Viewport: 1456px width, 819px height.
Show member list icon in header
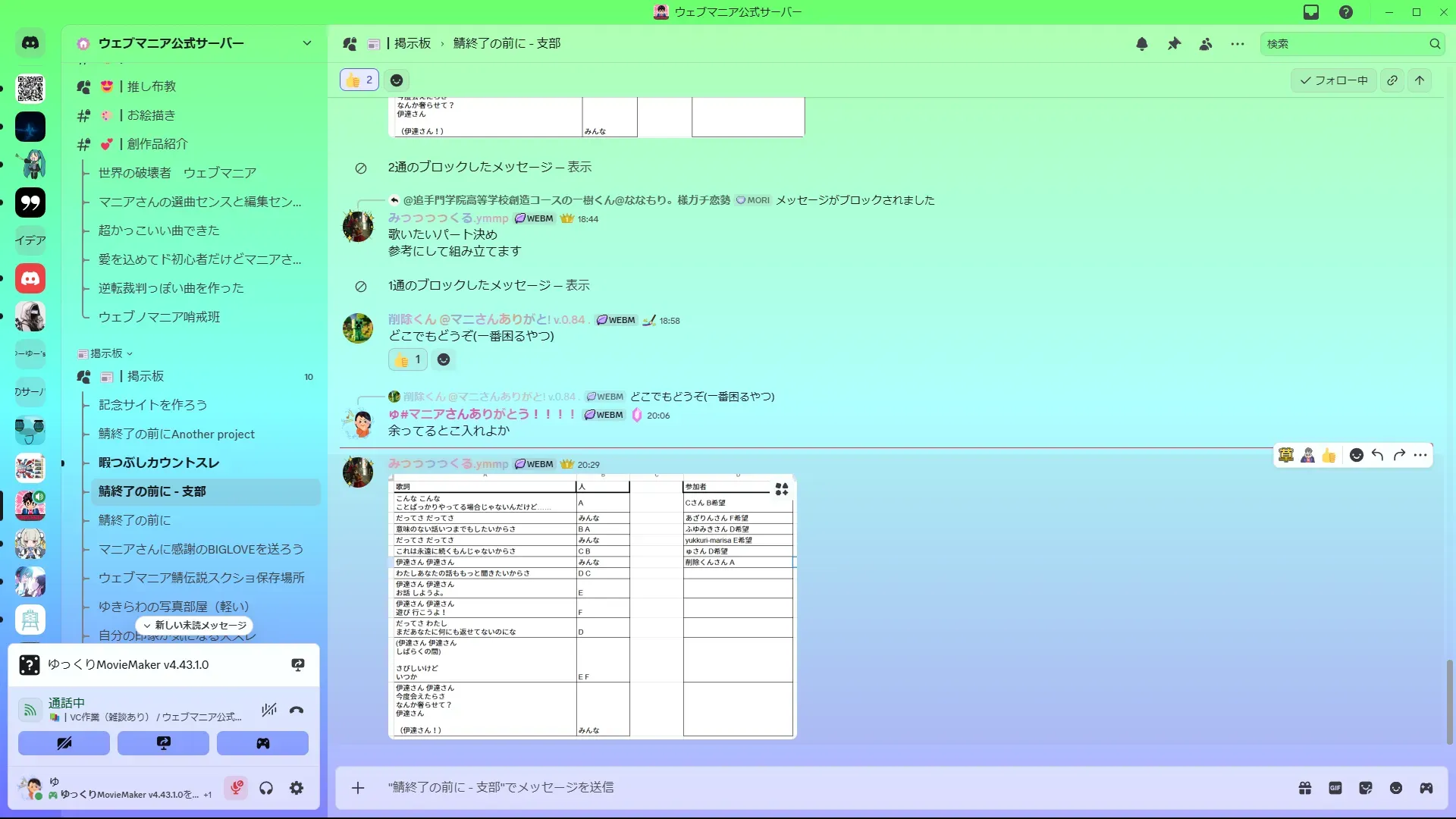(1206, 44)
